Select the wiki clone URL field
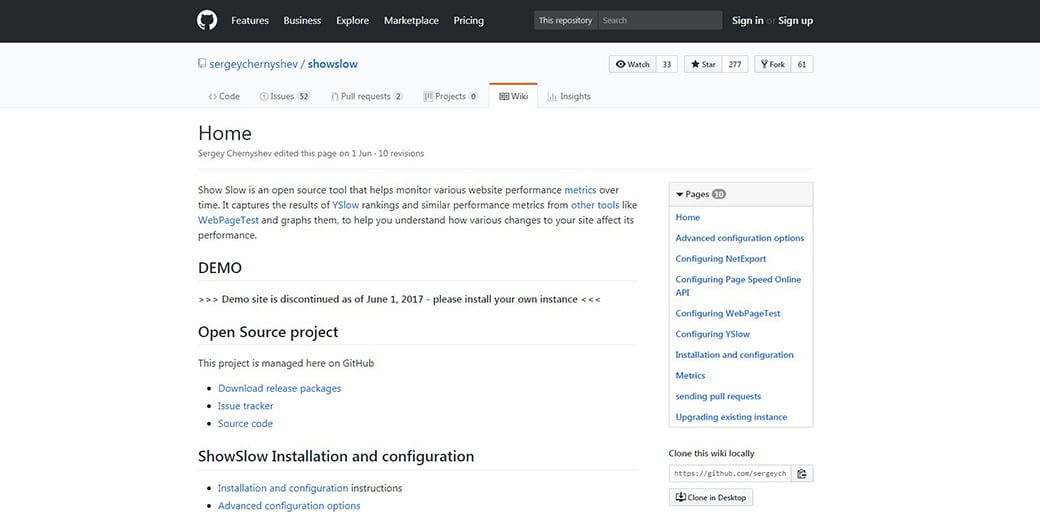Image resolution: width=1040 pixels, height=516 pixels. [x=729, y=473]
